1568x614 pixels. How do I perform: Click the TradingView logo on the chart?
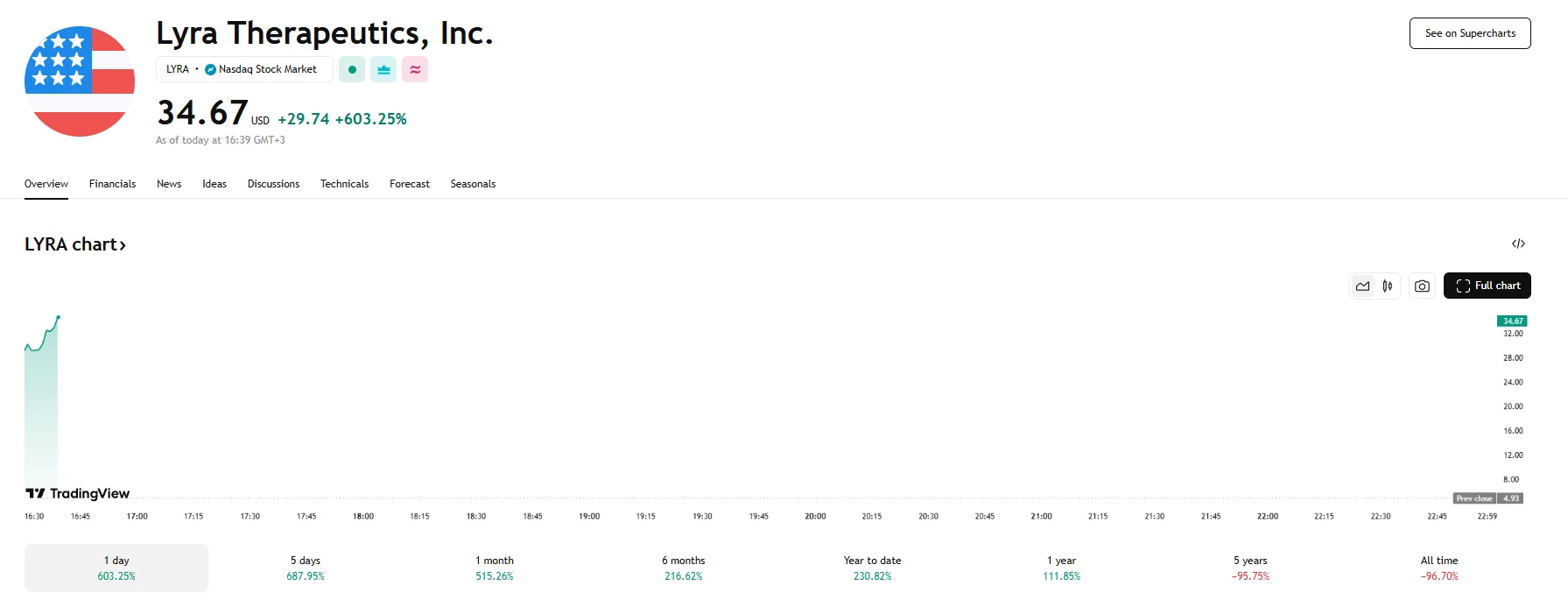click(78, 494)
